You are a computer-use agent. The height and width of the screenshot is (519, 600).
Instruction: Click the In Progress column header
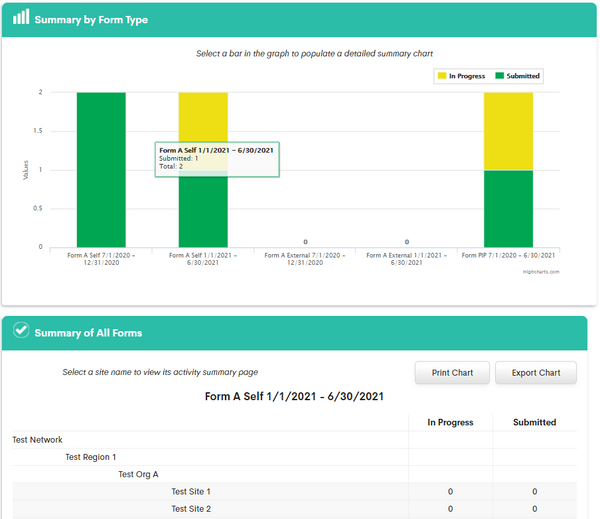point(450,422)
